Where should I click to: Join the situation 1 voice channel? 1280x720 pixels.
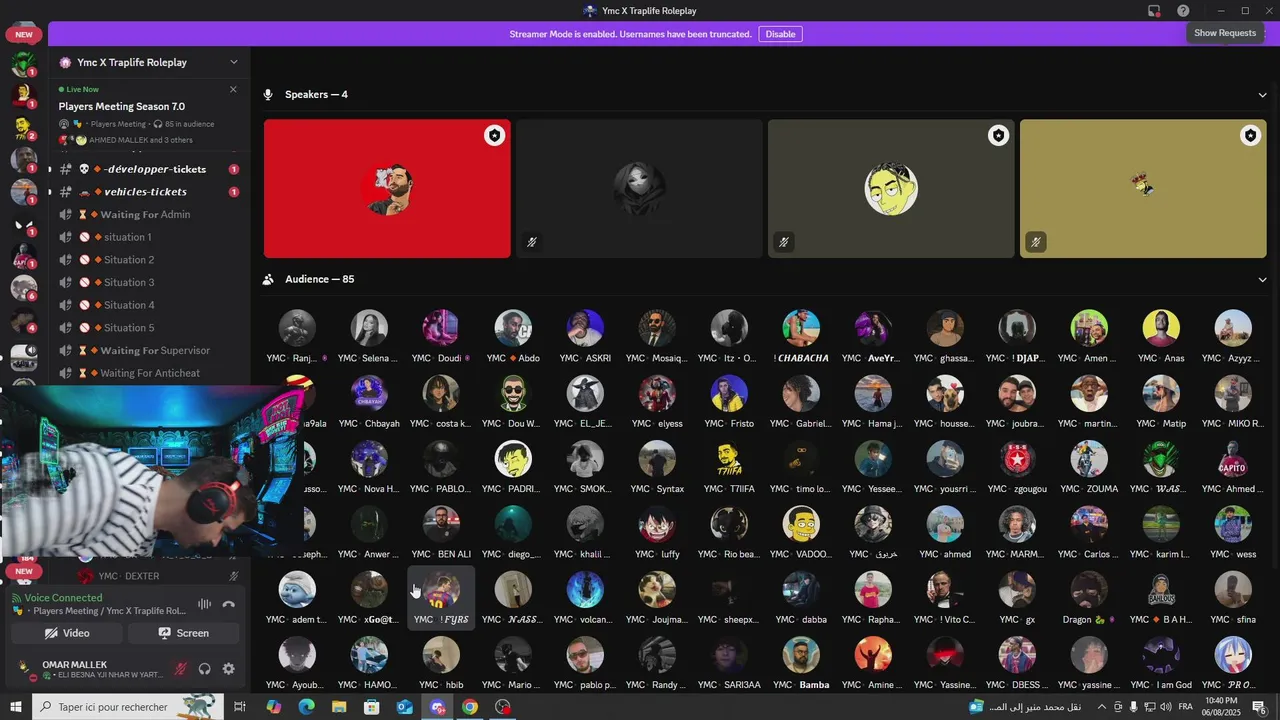pyautogui.click(x=148, y=237)
